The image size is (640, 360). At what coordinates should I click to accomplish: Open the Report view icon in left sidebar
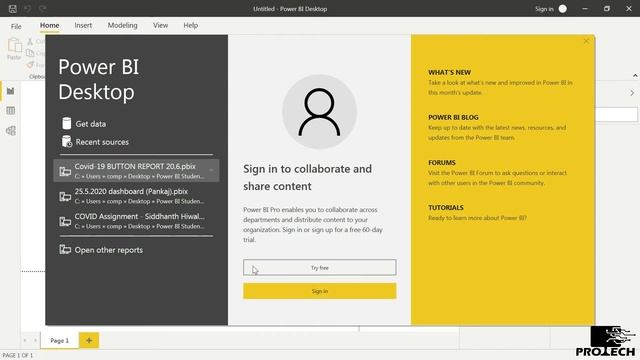tap(11, 91)
